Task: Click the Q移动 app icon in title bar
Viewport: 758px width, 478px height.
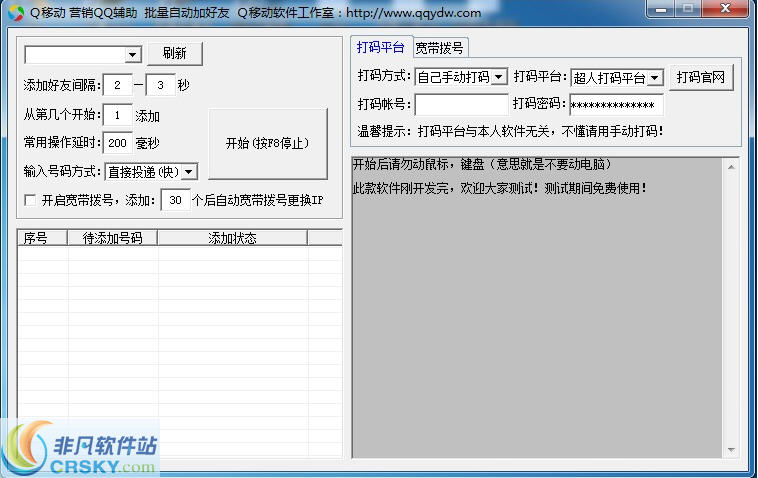Action: [16, 13]
